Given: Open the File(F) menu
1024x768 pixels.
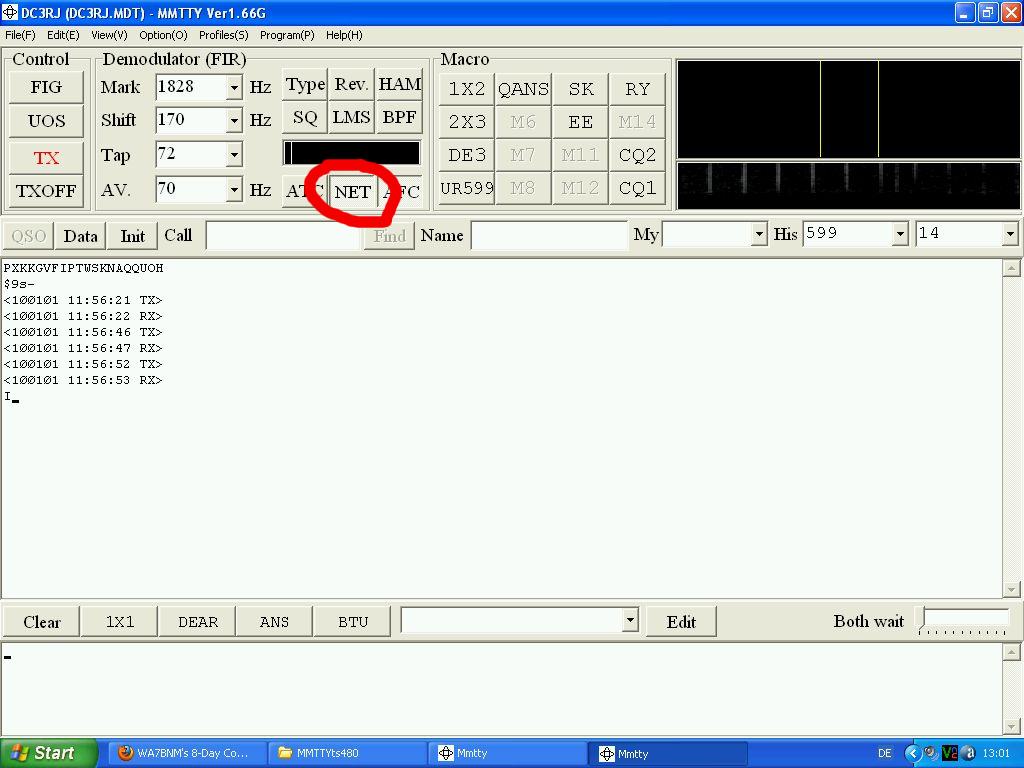Looking at the screenshot, I should pyautogui.click(x=20, y=35).
